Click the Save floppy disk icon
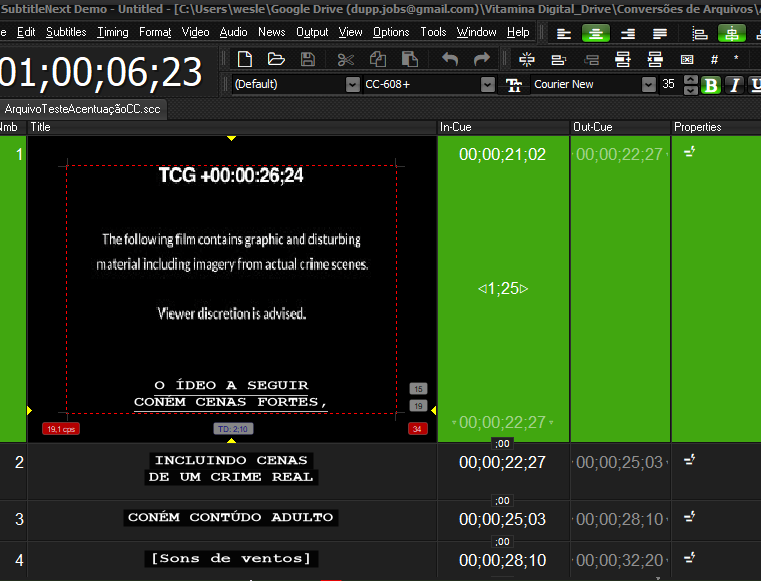This screenshot has width=761, height=581. [x=308, y=59]
